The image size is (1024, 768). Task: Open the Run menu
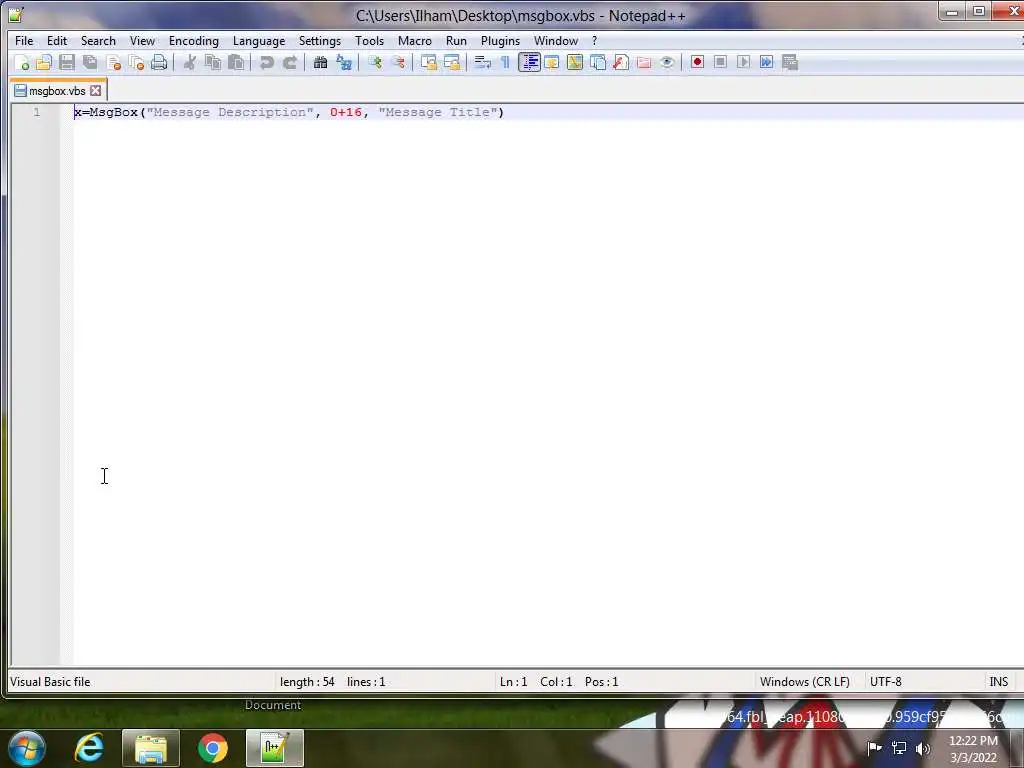pyautogui.click(x=456, y=40)
